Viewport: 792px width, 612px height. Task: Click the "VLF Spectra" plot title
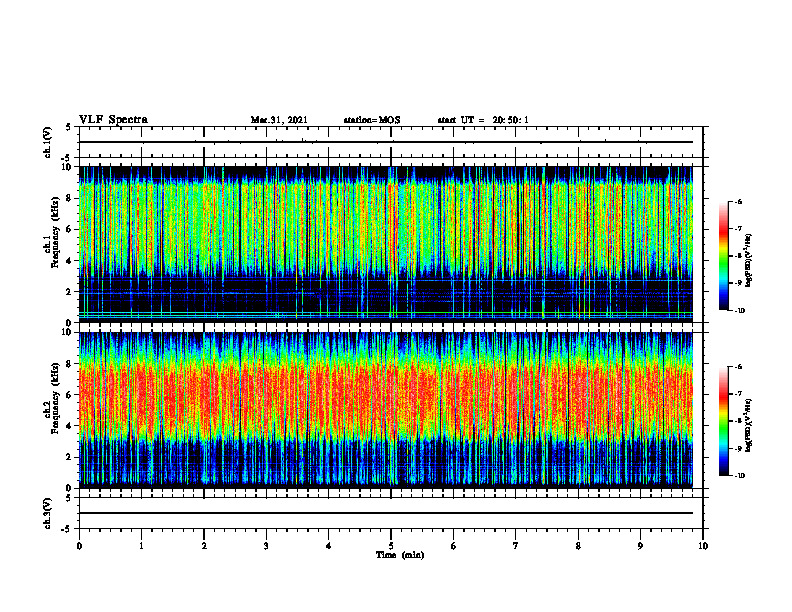[x=113, y=119]
